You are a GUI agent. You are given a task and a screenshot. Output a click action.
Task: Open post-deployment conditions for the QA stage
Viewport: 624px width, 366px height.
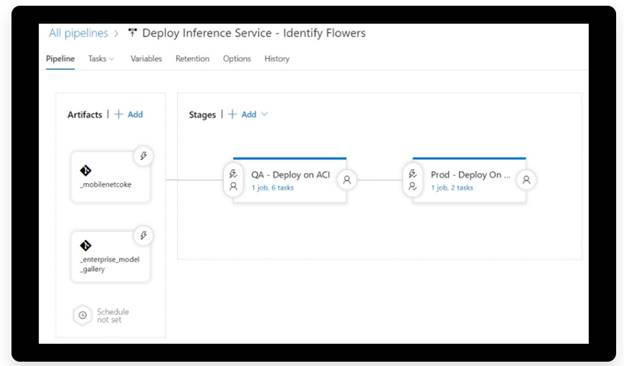[x=347, y=180]
